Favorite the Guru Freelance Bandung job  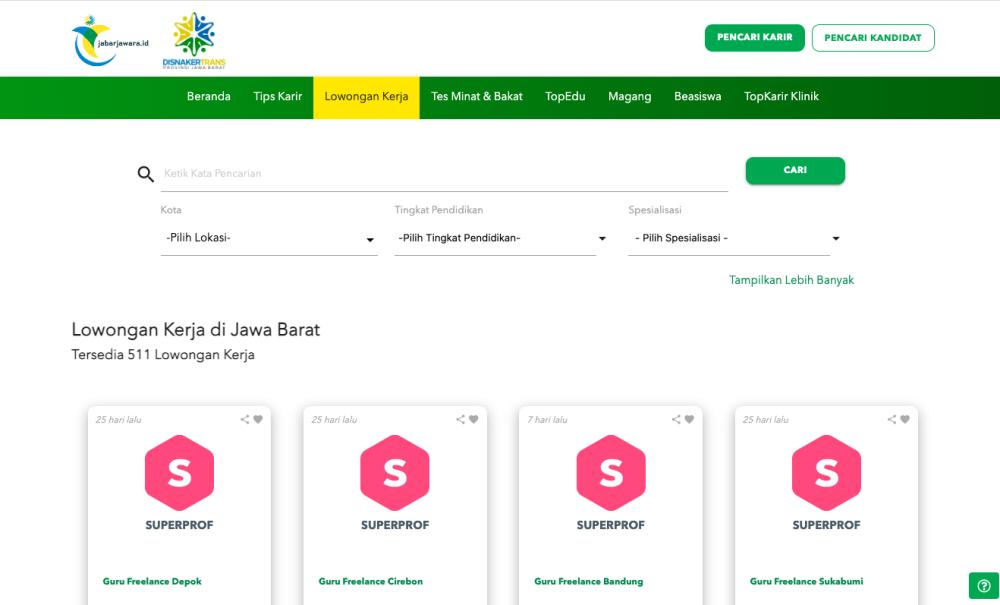(689, 419)
